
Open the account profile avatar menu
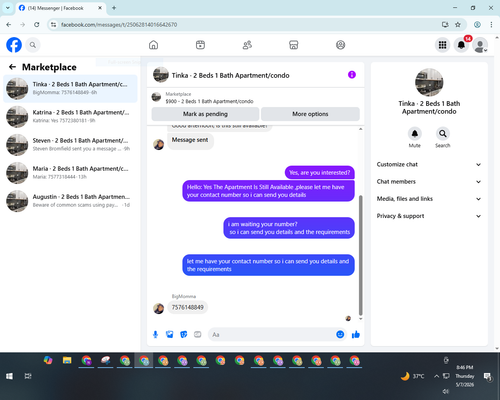[480, 45]
